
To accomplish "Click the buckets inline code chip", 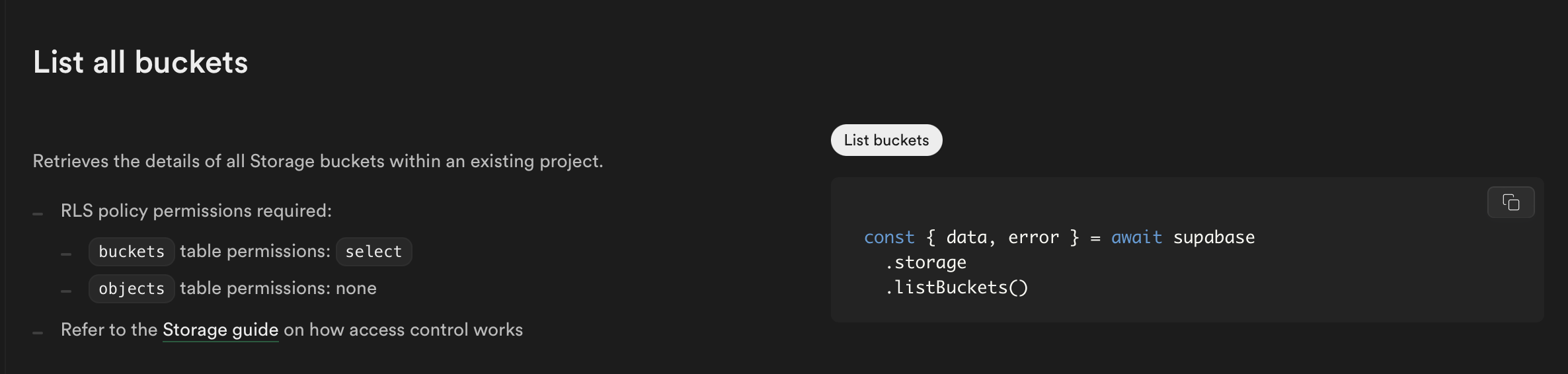I will (132, 252).
